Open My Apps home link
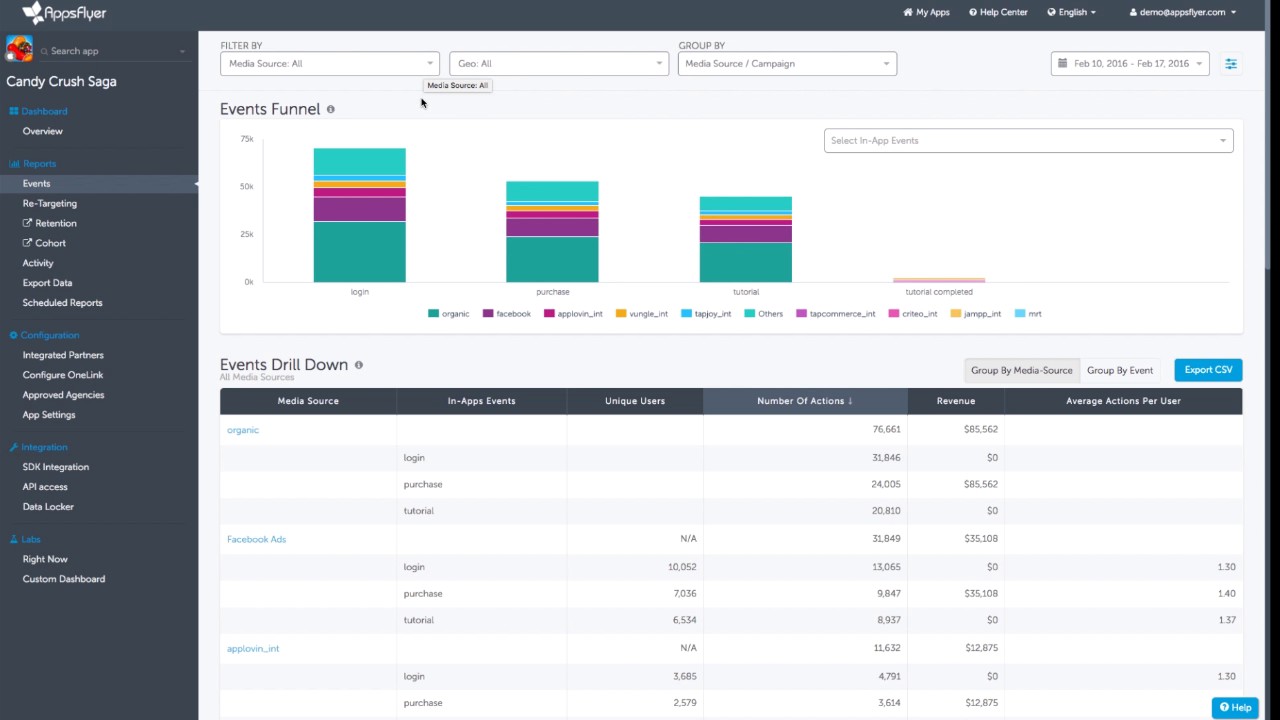This screenshot has width=1280, height=720. [x=926, y=12]
